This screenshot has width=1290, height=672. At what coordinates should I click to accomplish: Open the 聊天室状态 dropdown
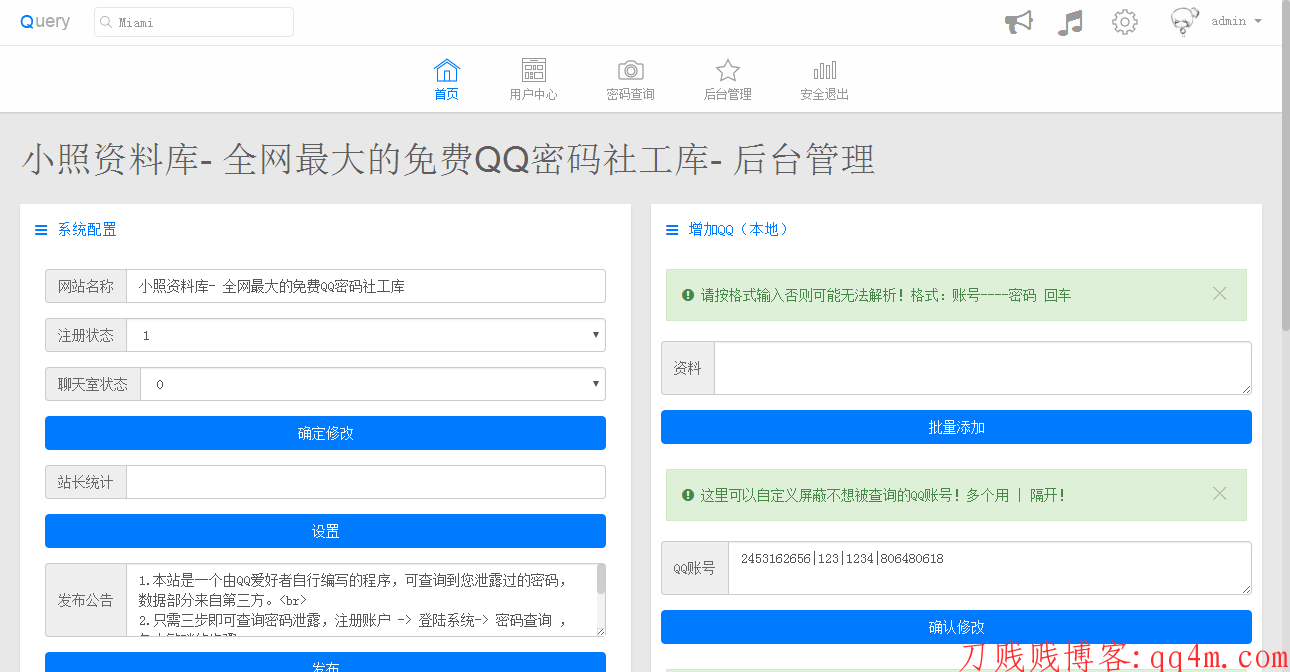pos(373,384)
